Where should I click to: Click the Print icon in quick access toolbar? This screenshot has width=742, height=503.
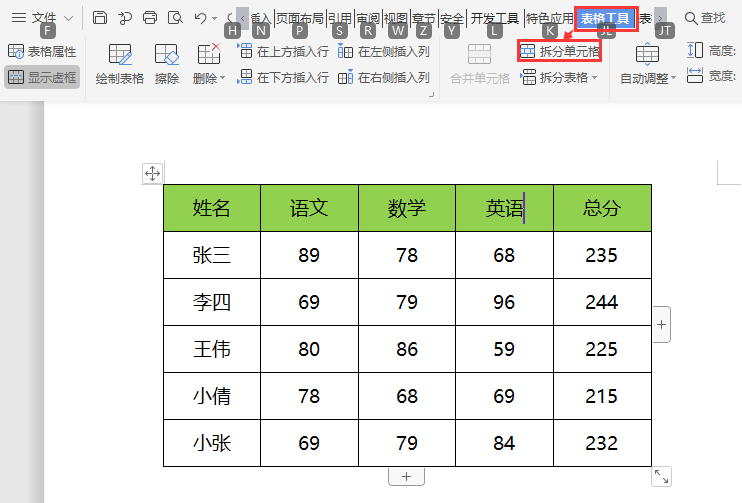click(x=150, y=18)
